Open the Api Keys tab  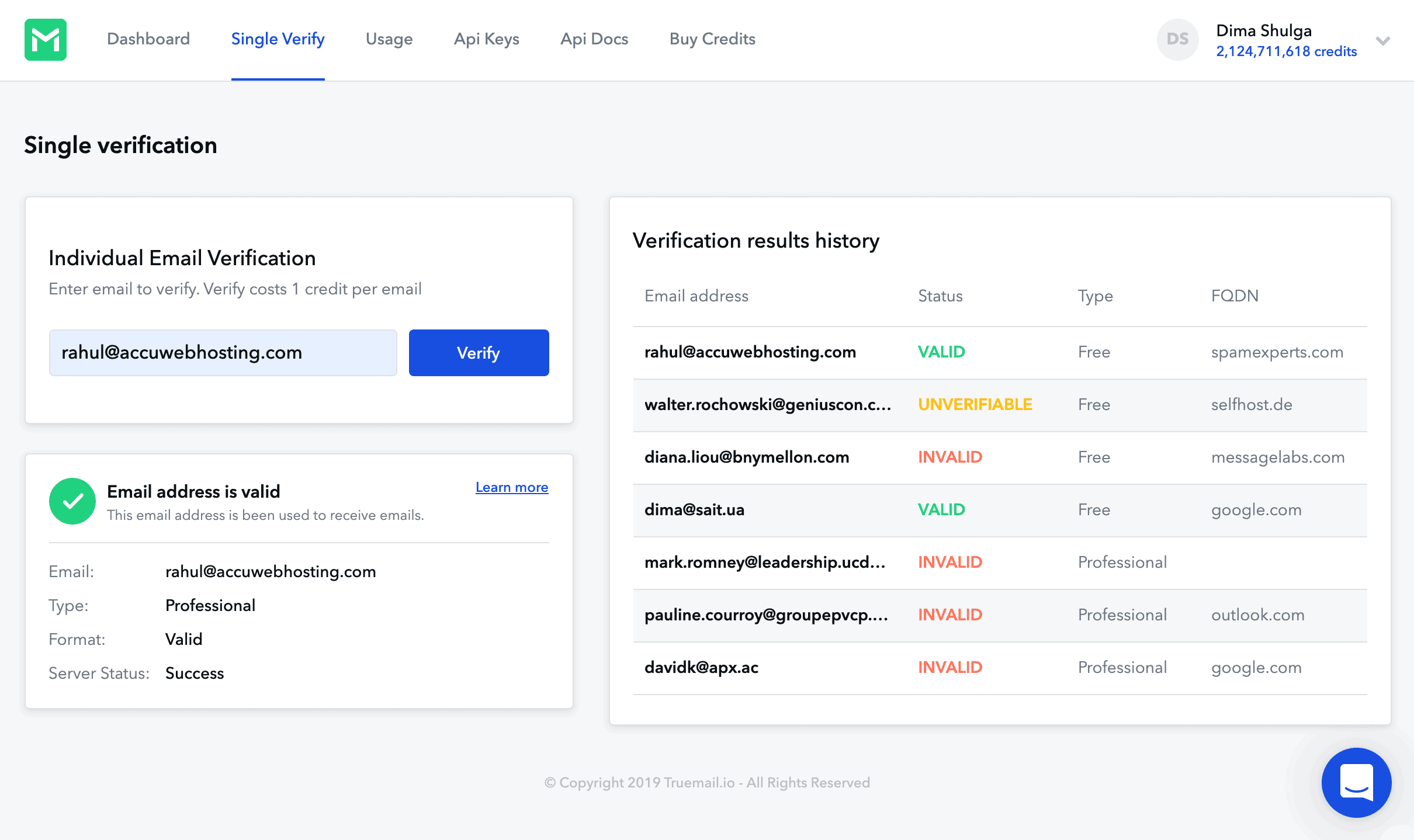487,39
